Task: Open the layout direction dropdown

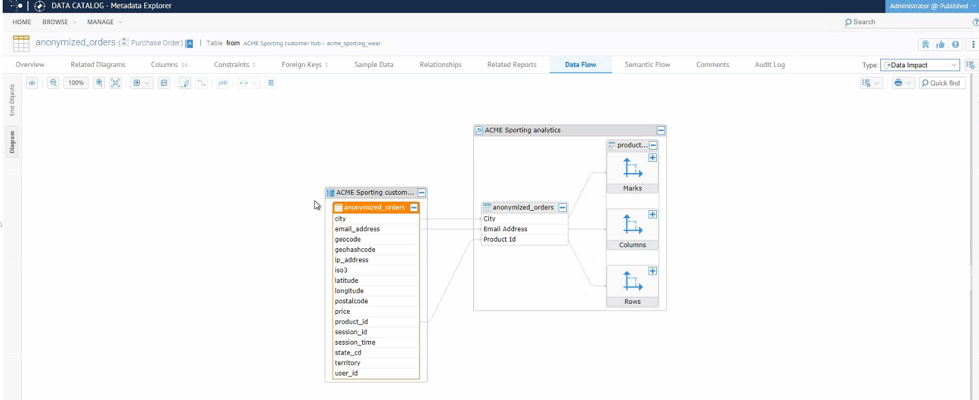Action: (248, 83)
